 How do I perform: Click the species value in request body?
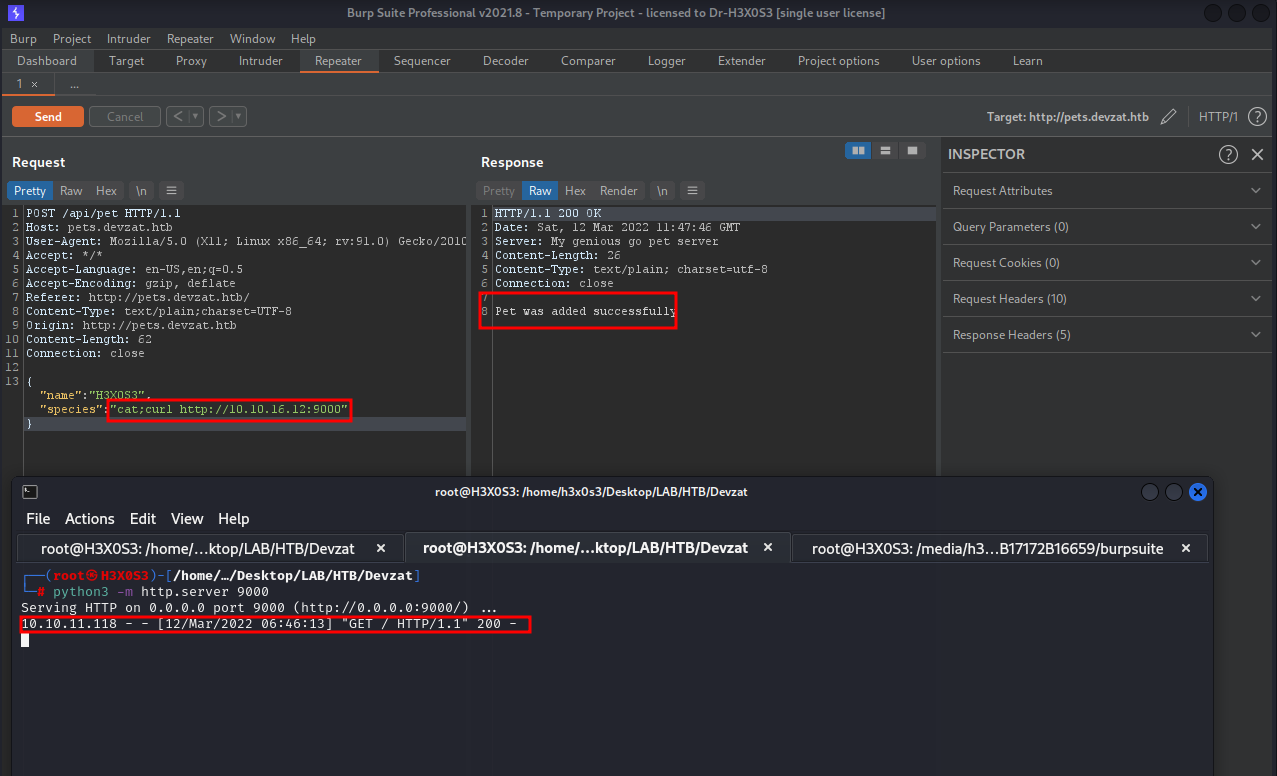point(230,410)
